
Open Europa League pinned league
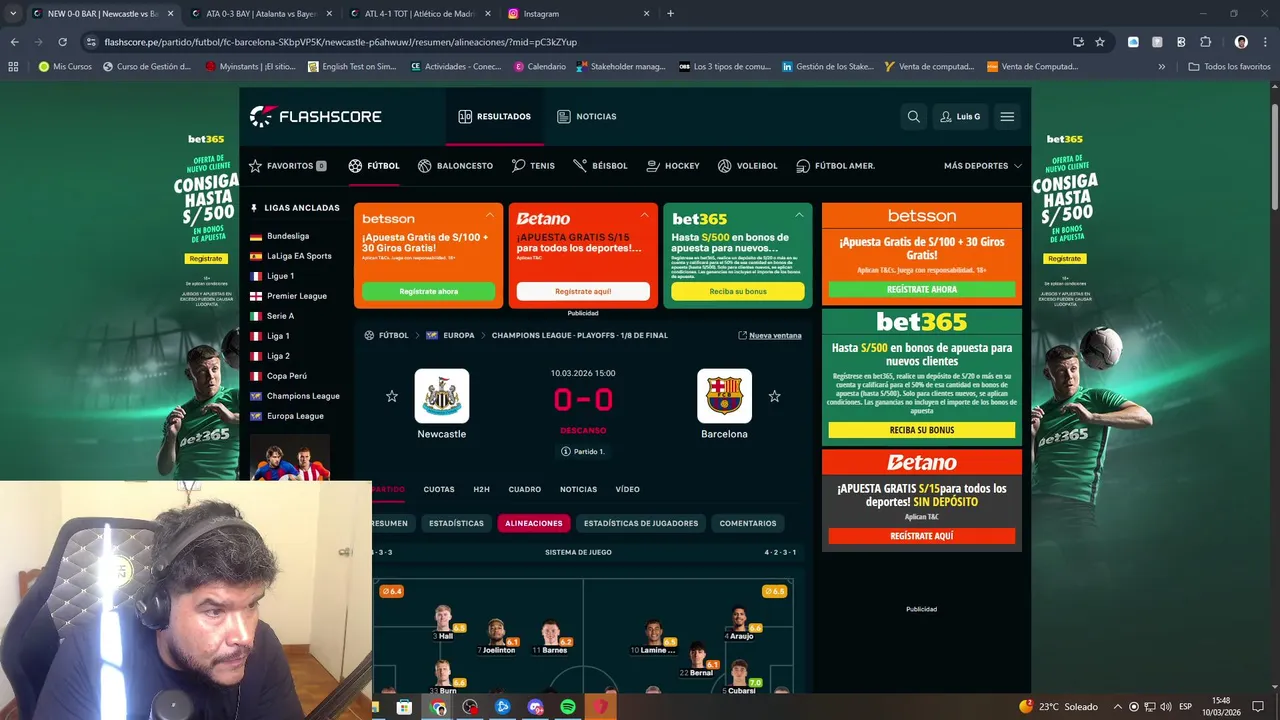coord(295,416)
